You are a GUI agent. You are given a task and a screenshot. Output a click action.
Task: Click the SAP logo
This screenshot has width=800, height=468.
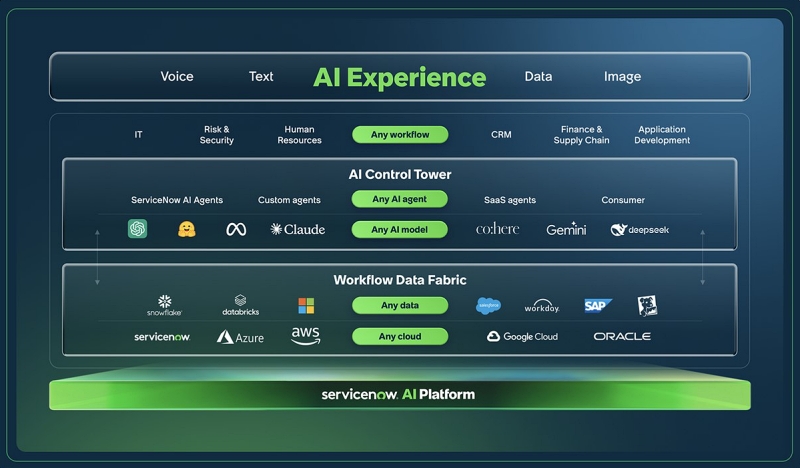pyautogui.click(x=597, y=305)
